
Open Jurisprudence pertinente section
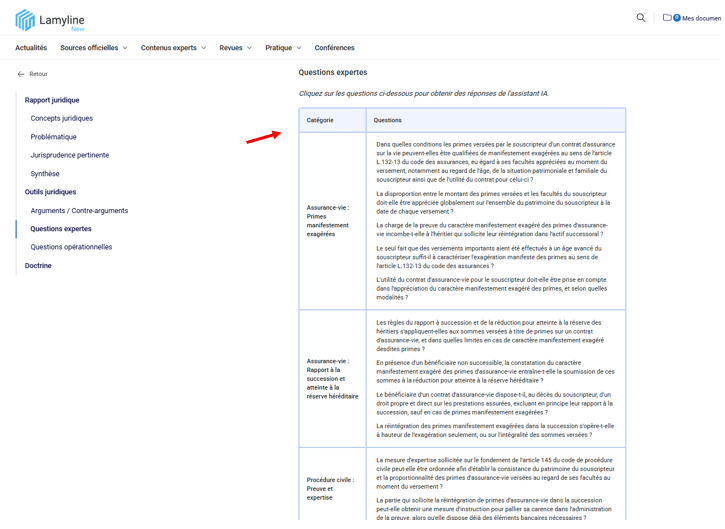pos(69,155)
